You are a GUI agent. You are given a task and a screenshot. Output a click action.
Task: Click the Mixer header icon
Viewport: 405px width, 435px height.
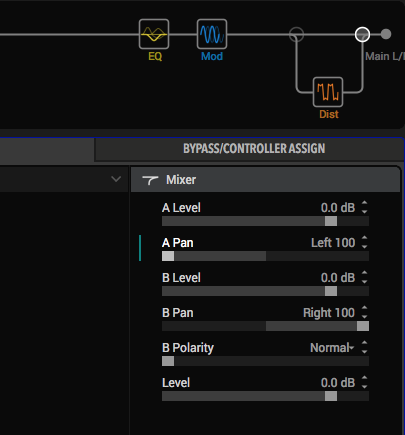click(150, 180)
